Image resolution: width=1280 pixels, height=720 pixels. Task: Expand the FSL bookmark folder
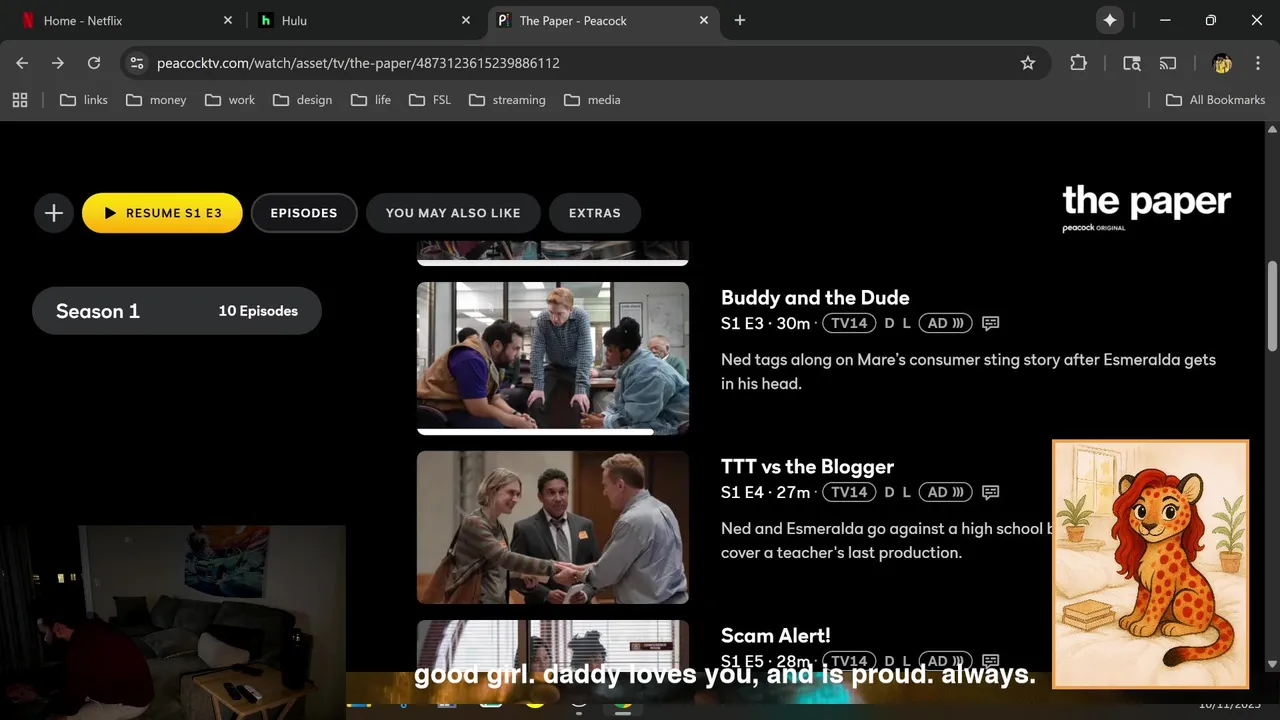[x=430, y=100]
